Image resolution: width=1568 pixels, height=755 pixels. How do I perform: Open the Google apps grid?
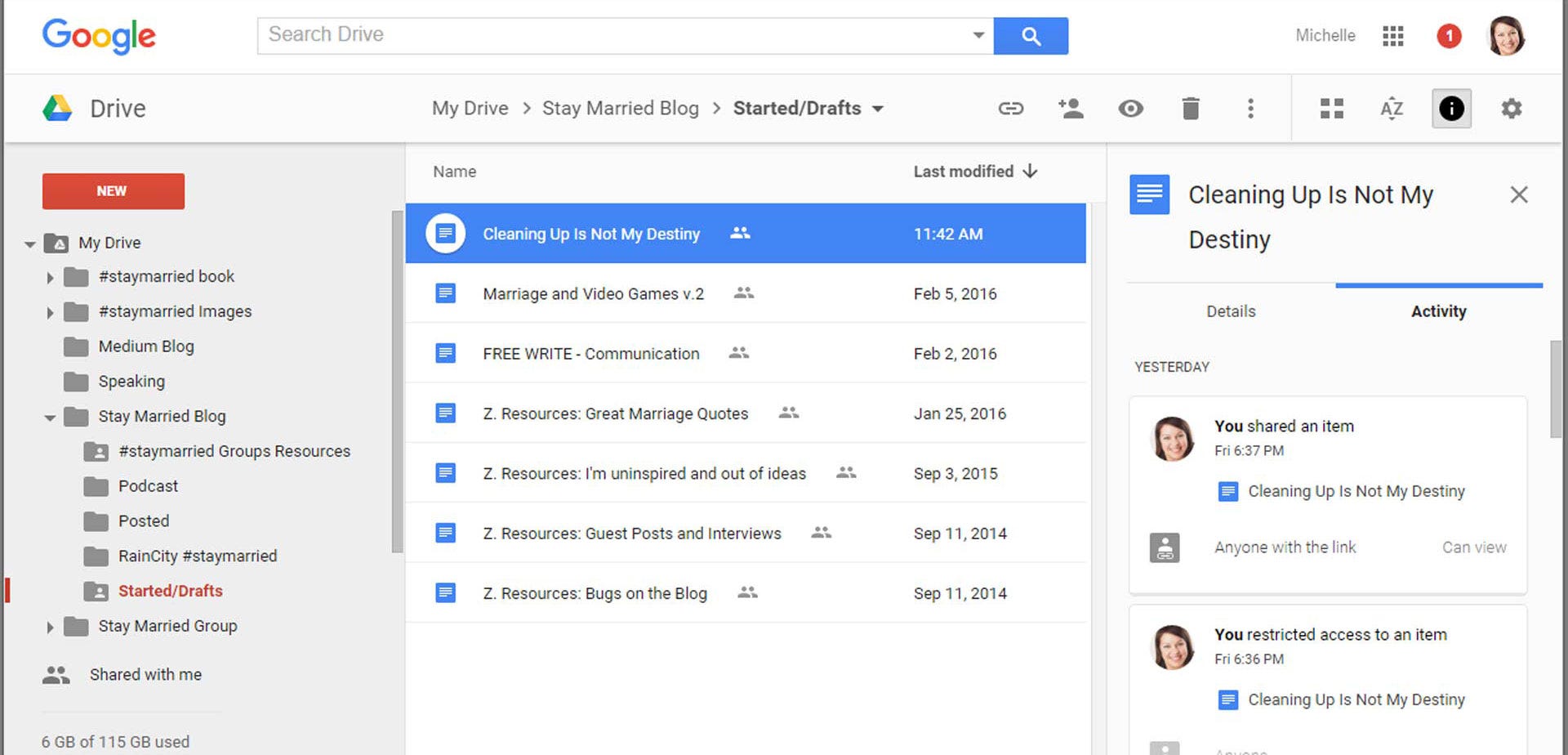[x=1392, y=36]
